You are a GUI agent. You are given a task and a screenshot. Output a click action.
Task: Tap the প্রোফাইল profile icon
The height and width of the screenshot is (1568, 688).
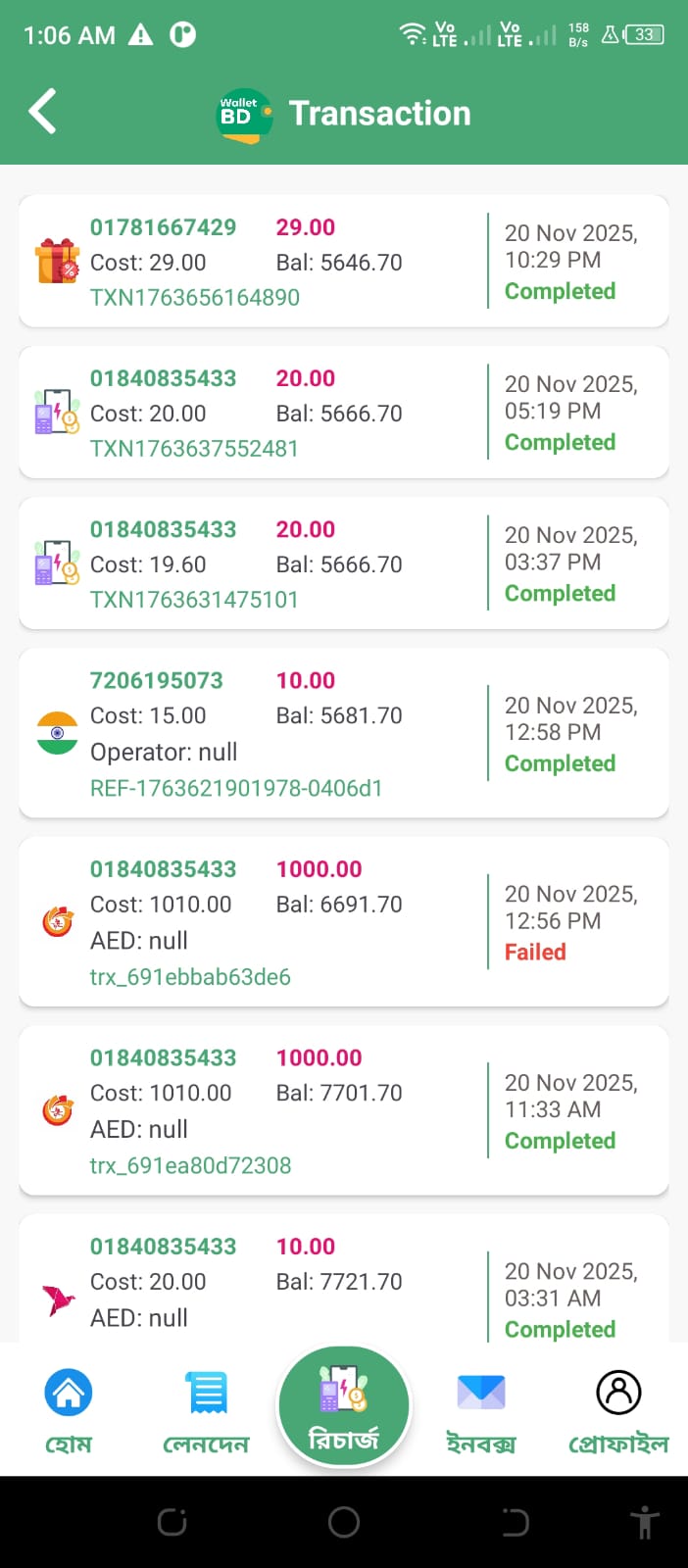(618, 1391)
